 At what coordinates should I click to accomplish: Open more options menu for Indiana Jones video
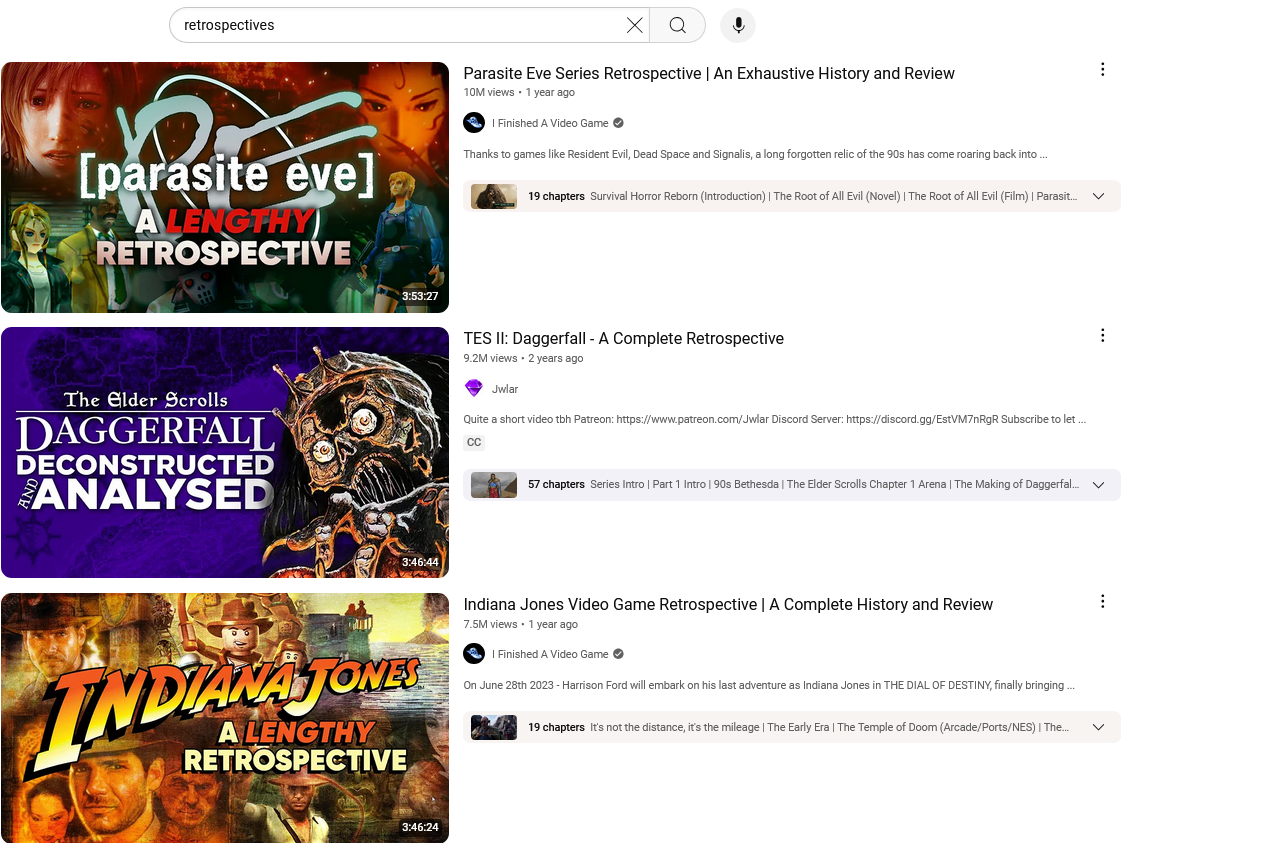coord(1103,601)
